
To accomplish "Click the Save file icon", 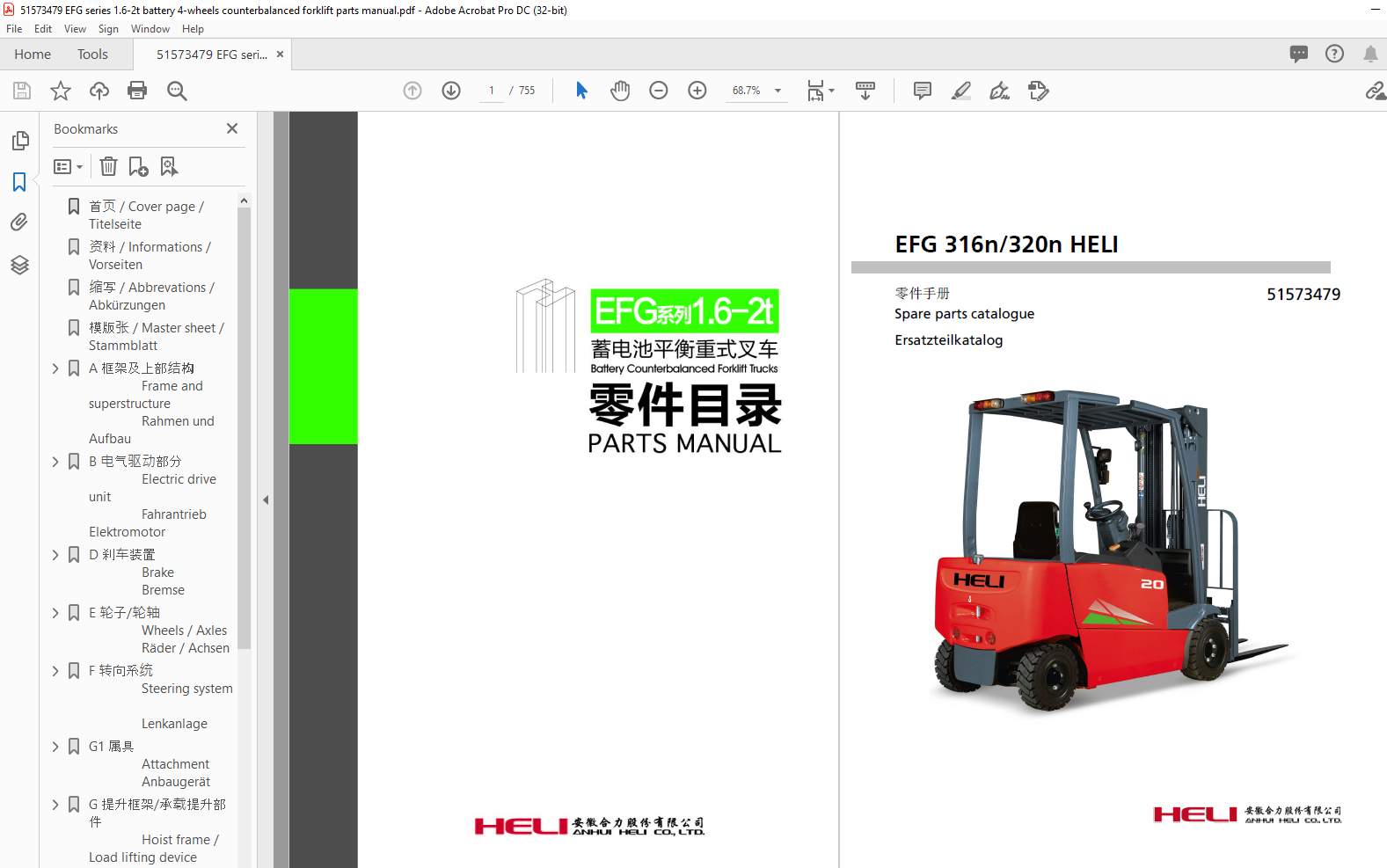I will (x=22, y=91).
